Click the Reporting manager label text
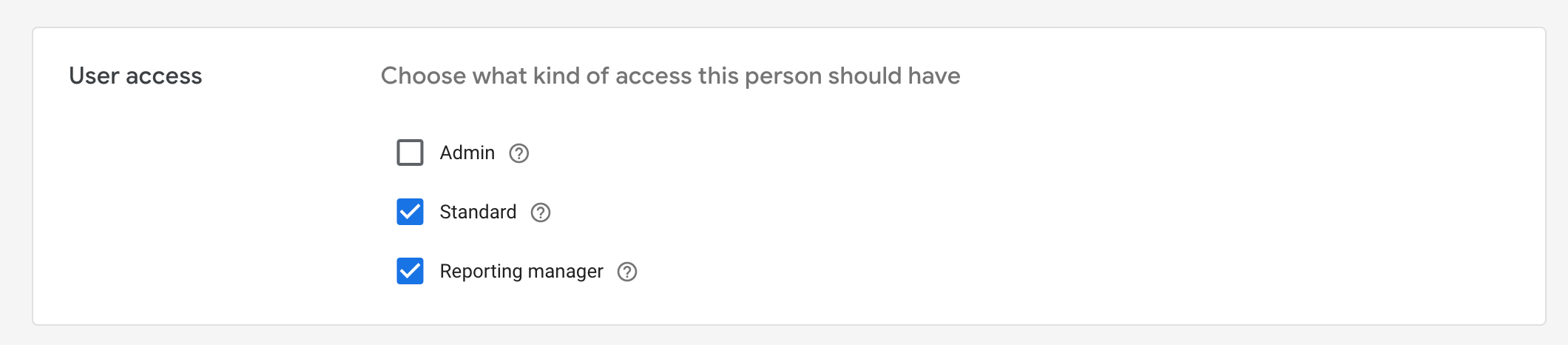Screen dimensions: 1568x345 (x=521, y=272)
